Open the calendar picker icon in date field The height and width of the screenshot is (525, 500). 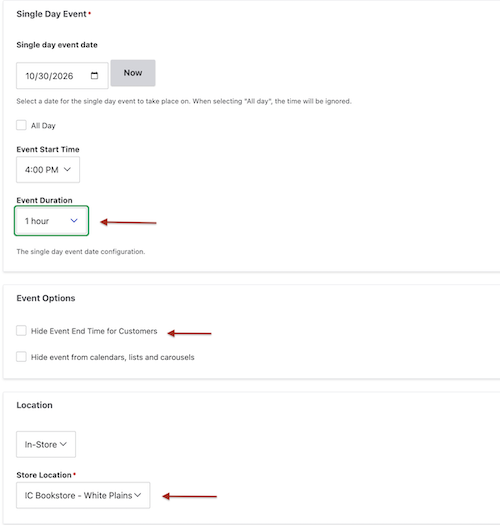pos(94,76)
